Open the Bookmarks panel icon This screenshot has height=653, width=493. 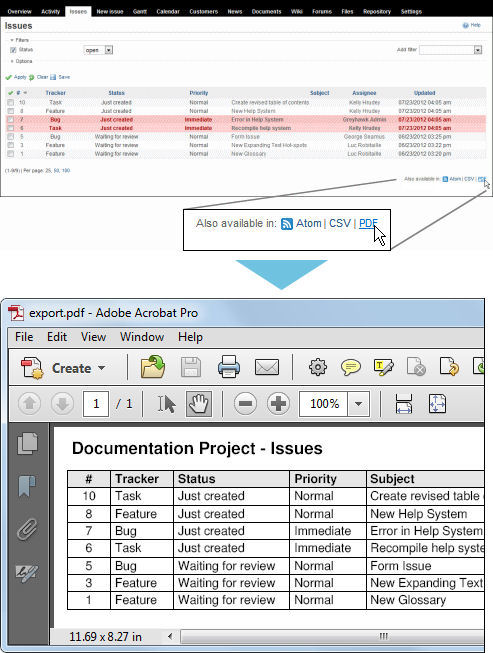[x=27, y=486]
